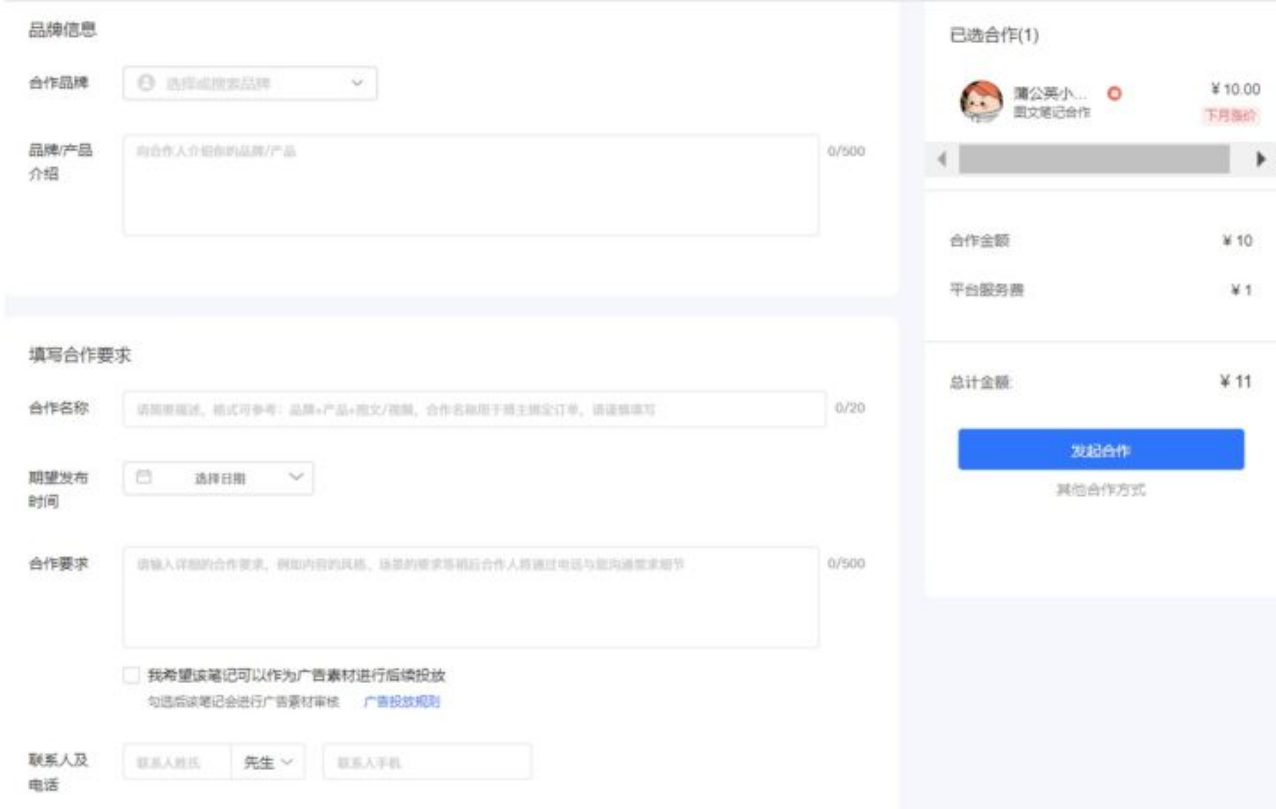Click the 联系人姓氏 input field

[177, 762]
